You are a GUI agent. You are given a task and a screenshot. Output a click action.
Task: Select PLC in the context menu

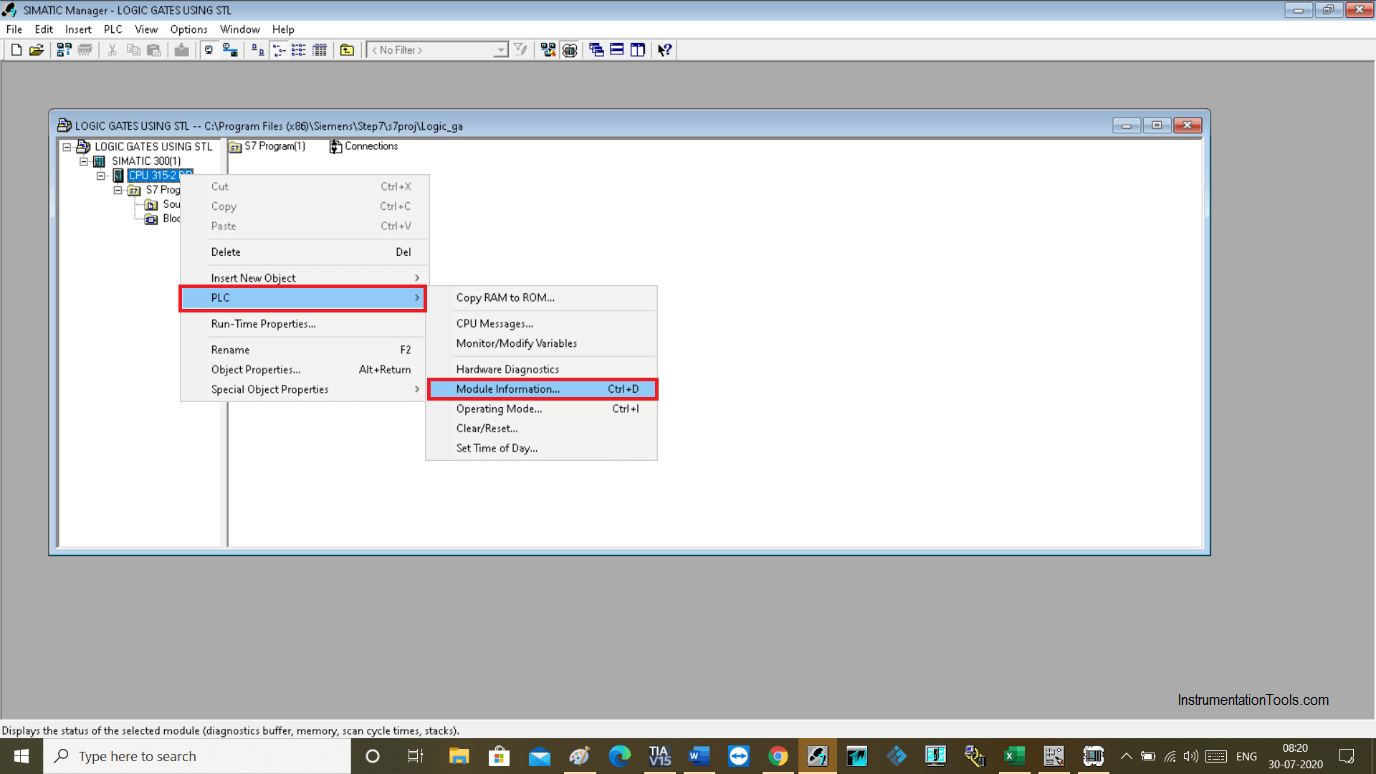(x=304, y=298)
